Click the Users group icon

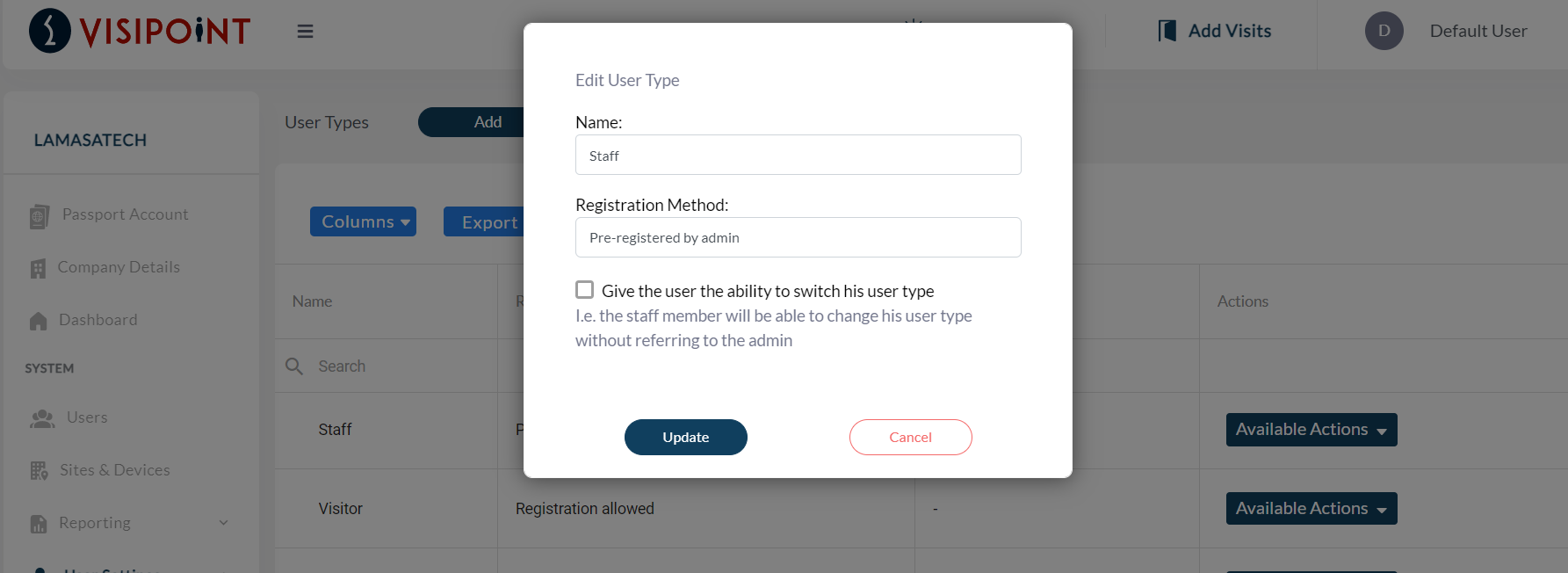42,418
